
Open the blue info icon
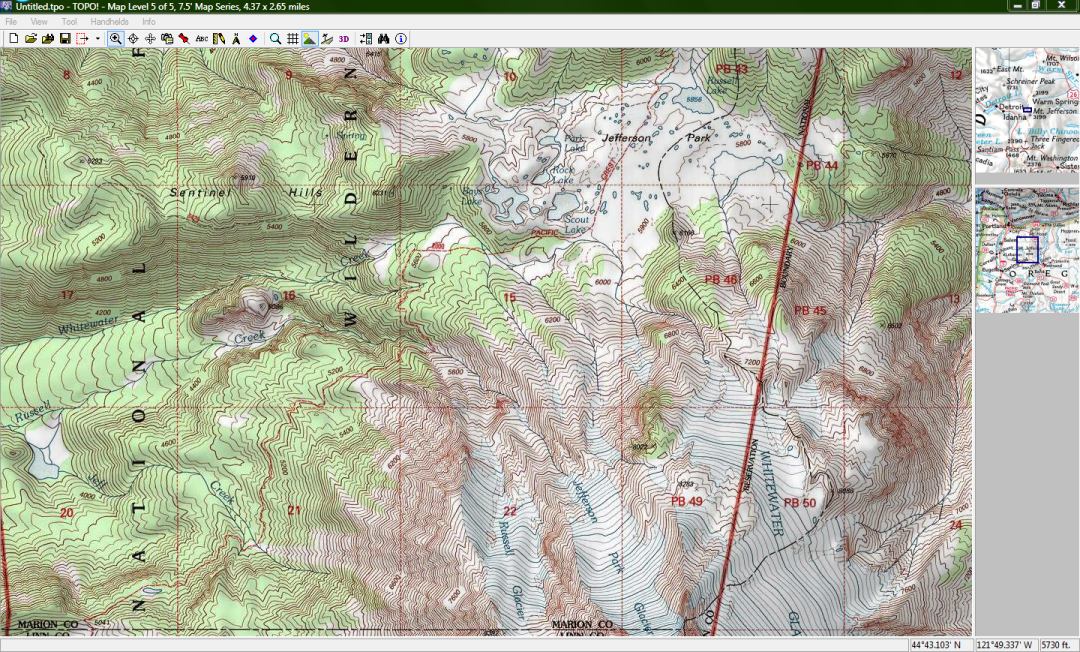(x=400, y=39)
